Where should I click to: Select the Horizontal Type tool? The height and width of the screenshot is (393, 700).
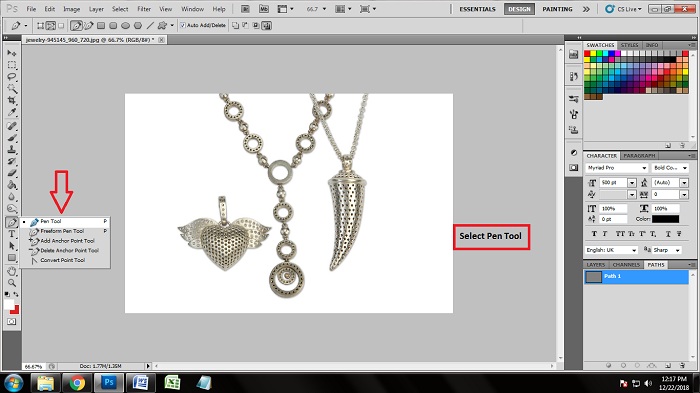pos(12,234)
